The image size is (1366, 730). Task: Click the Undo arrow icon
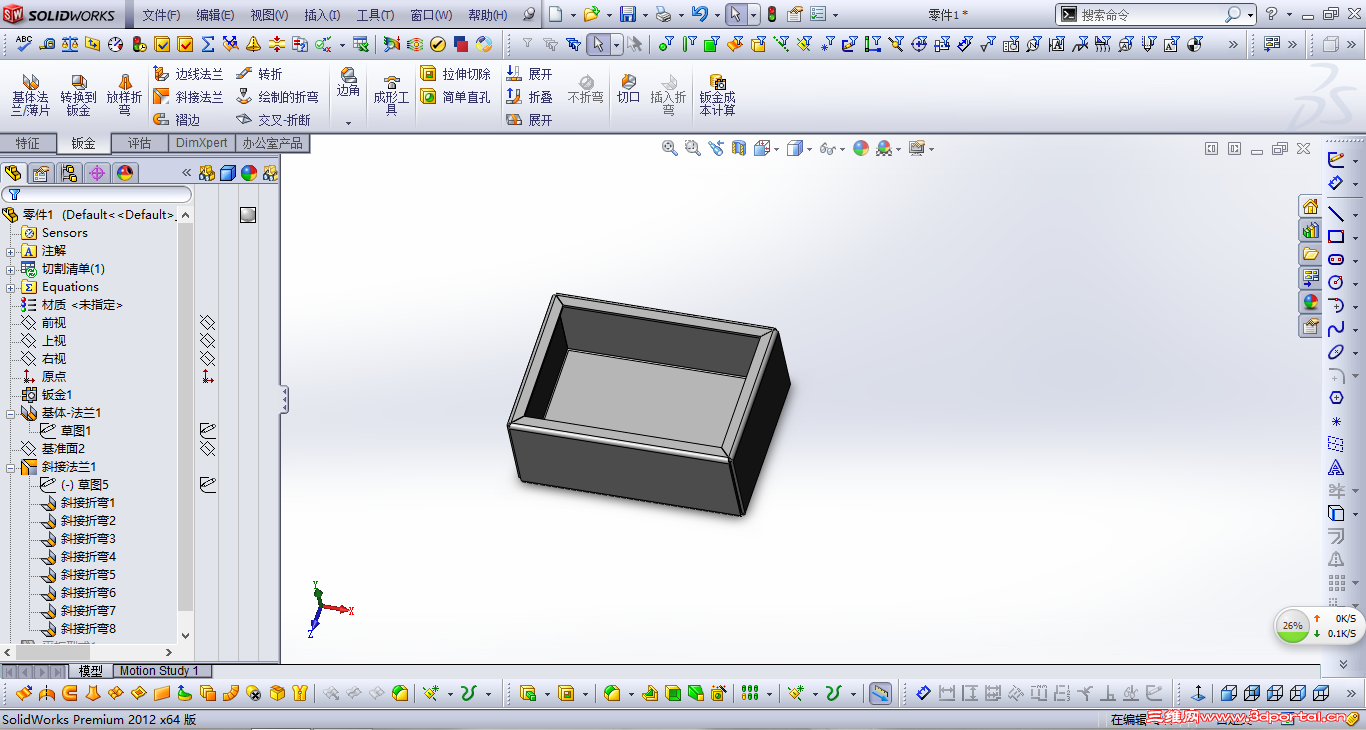click(699, 15)
